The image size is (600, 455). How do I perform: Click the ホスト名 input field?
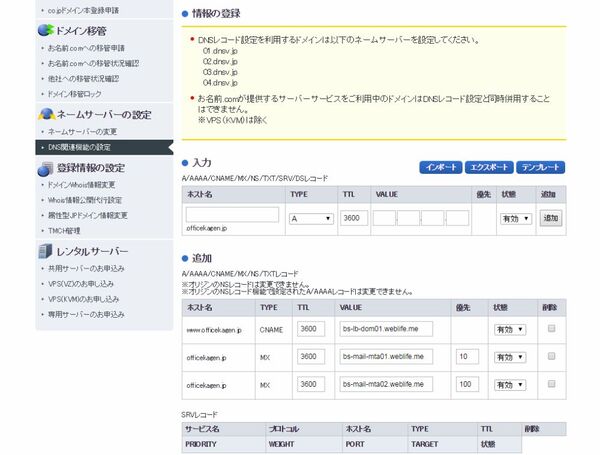pos(232,215)
